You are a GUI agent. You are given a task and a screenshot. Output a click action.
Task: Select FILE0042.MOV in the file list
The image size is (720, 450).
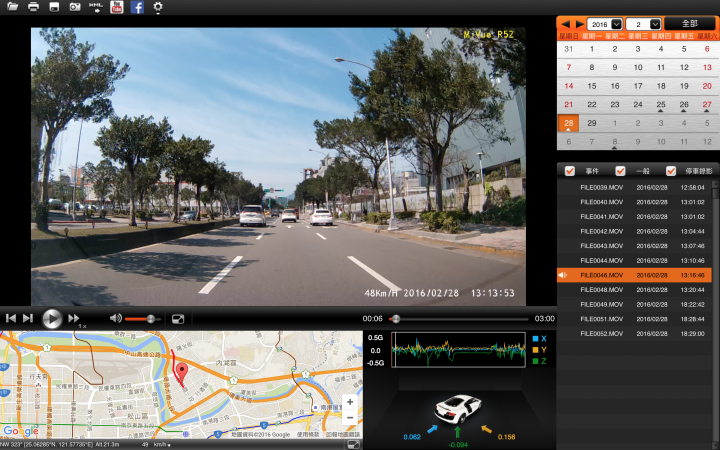[635, 231]
